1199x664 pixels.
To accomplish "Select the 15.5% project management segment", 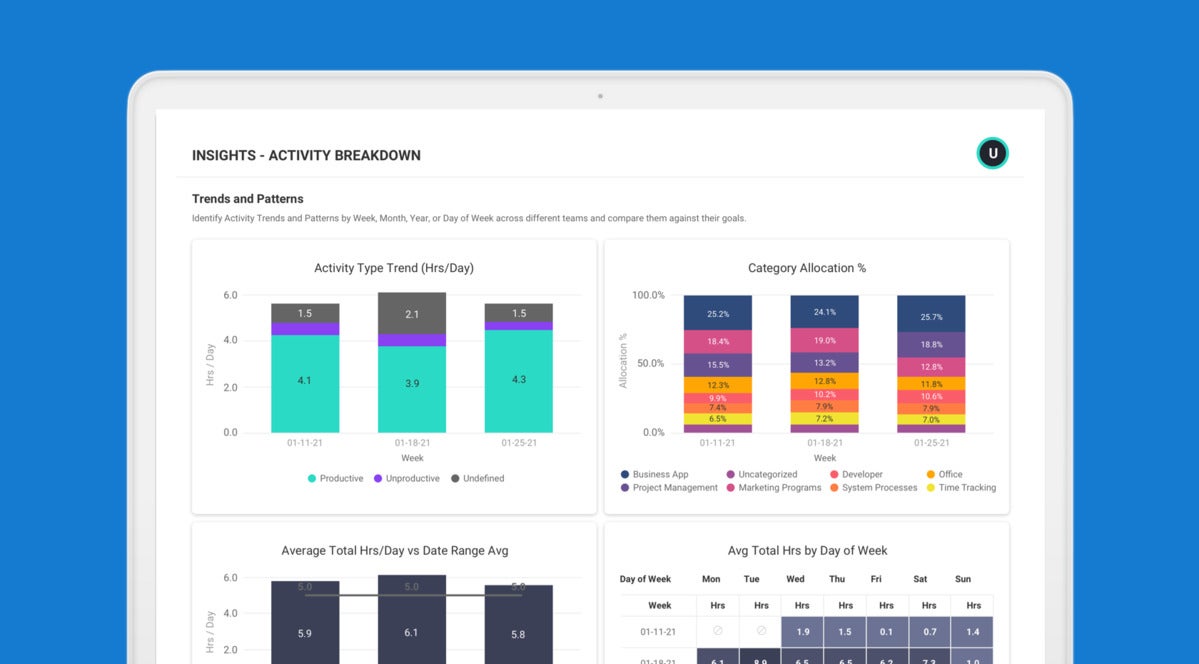I will point(718,365).
